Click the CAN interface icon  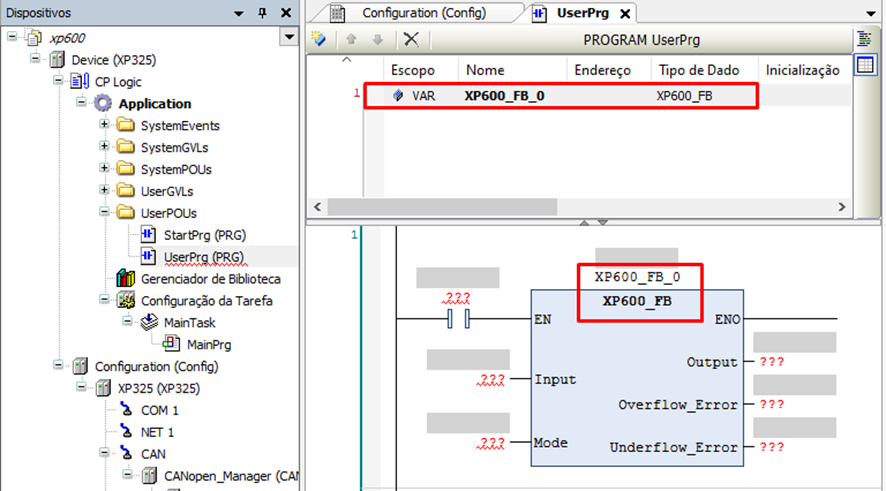pyautogui.click(x=126, y=453)
